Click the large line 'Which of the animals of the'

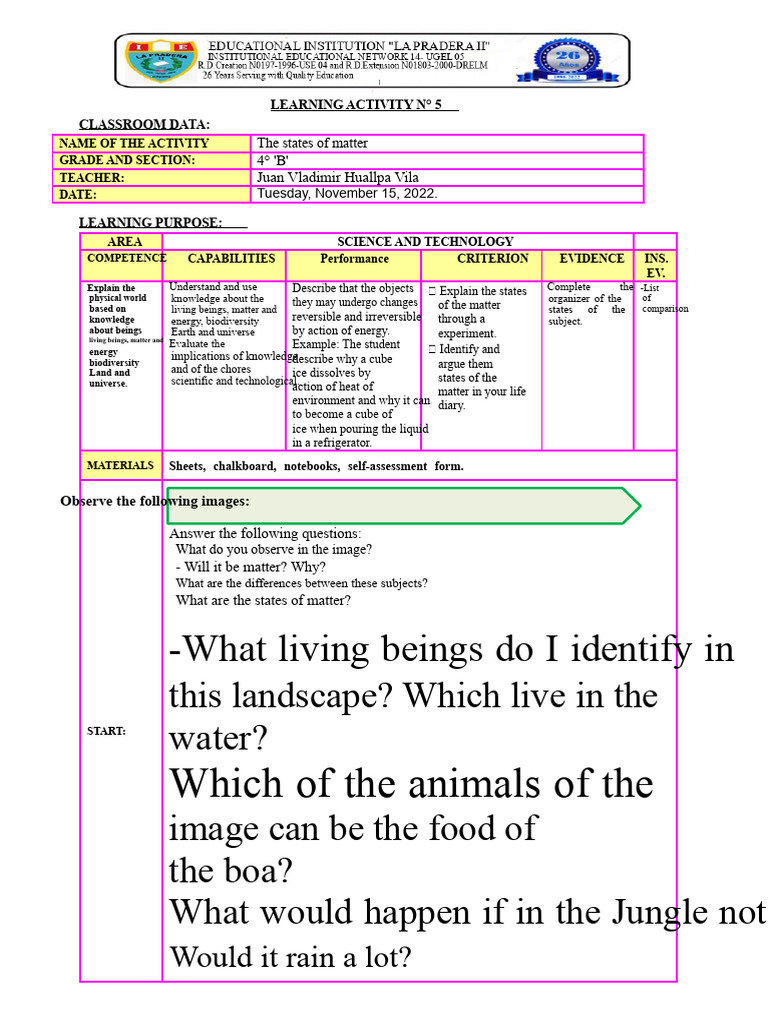click(411, 783)
